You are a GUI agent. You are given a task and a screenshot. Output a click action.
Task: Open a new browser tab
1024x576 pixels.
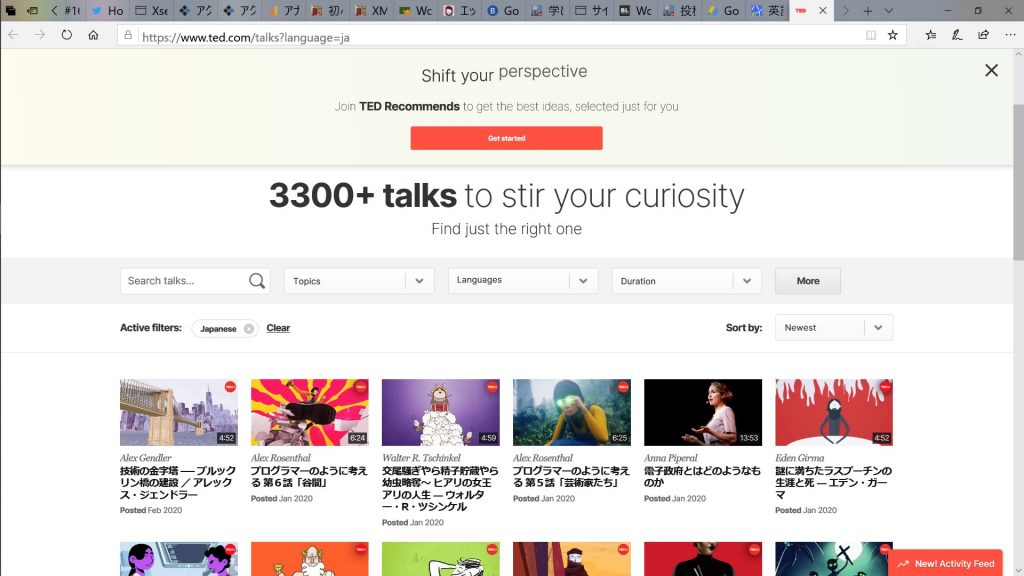(x=867, y=10)
